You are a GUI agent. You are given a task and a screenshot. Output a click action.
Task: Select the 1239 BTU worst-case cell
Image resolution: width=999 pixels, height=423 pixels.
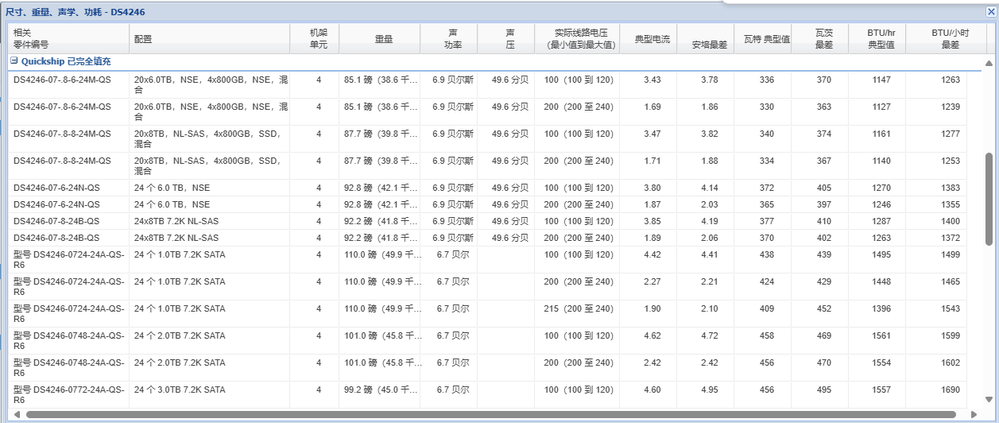pyautogui.click(x=950, y=106)
